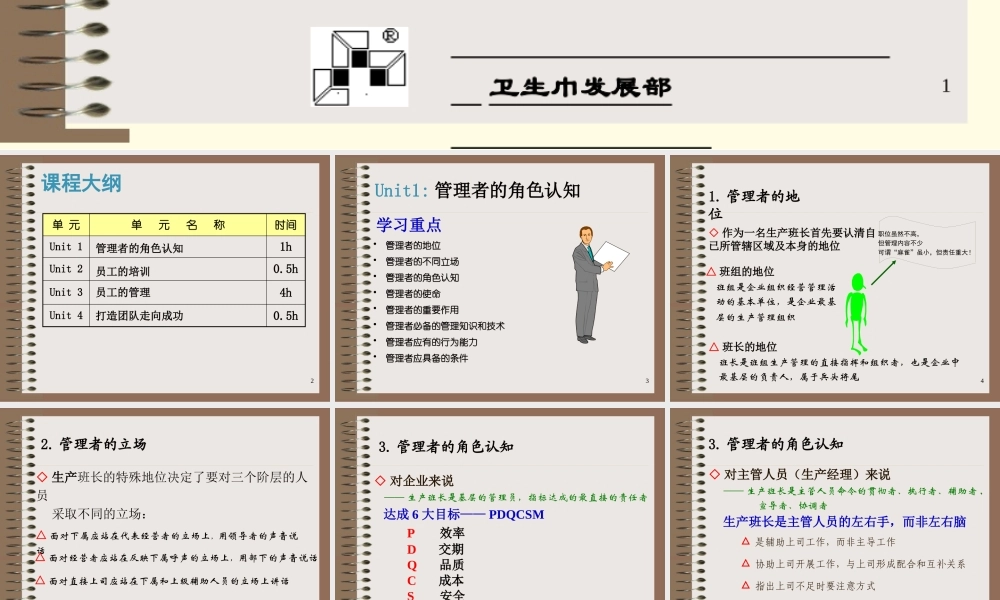Click the bullet 是辅助上司工作,而非主导工作

(x=825, y=542)
